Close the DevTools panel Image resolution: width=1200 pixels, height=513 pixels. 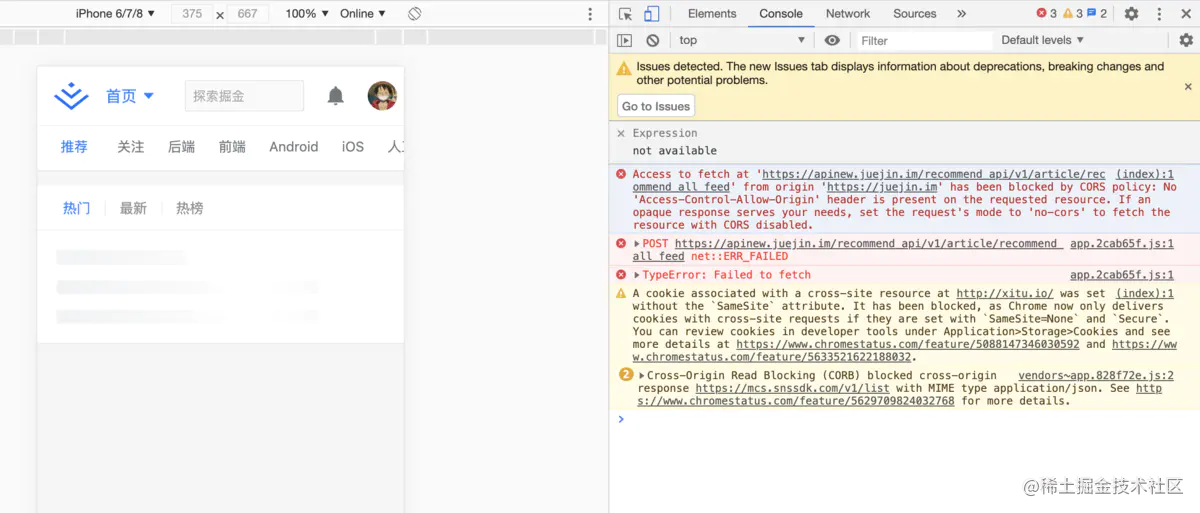pos(1185,14)
